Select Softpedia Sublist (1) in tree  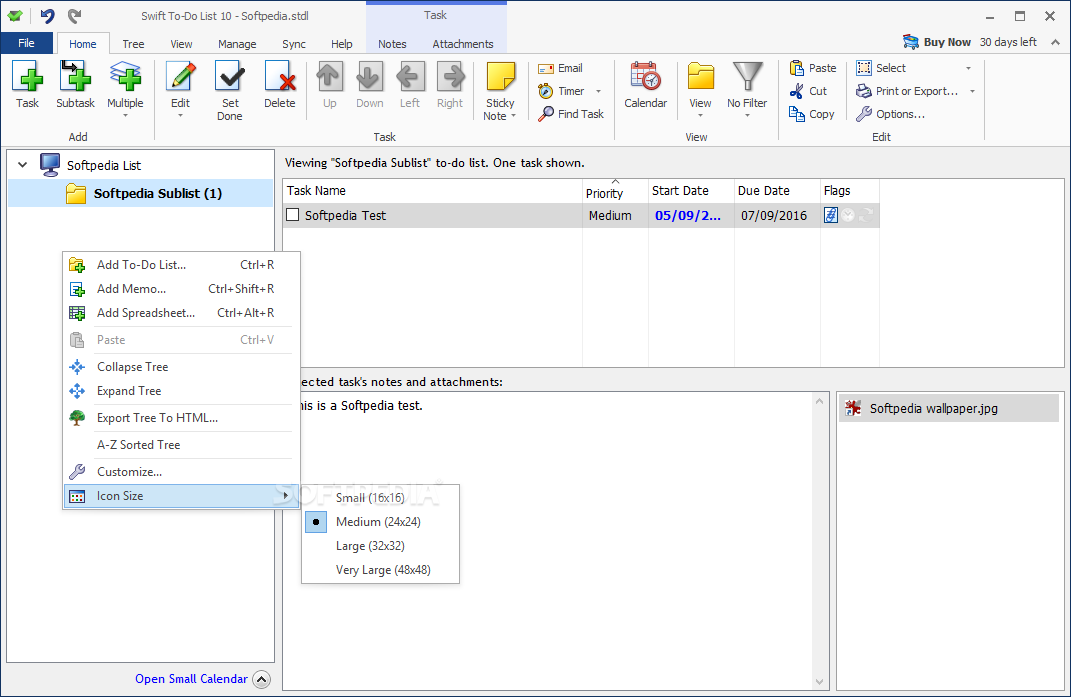tap(141, 193)
